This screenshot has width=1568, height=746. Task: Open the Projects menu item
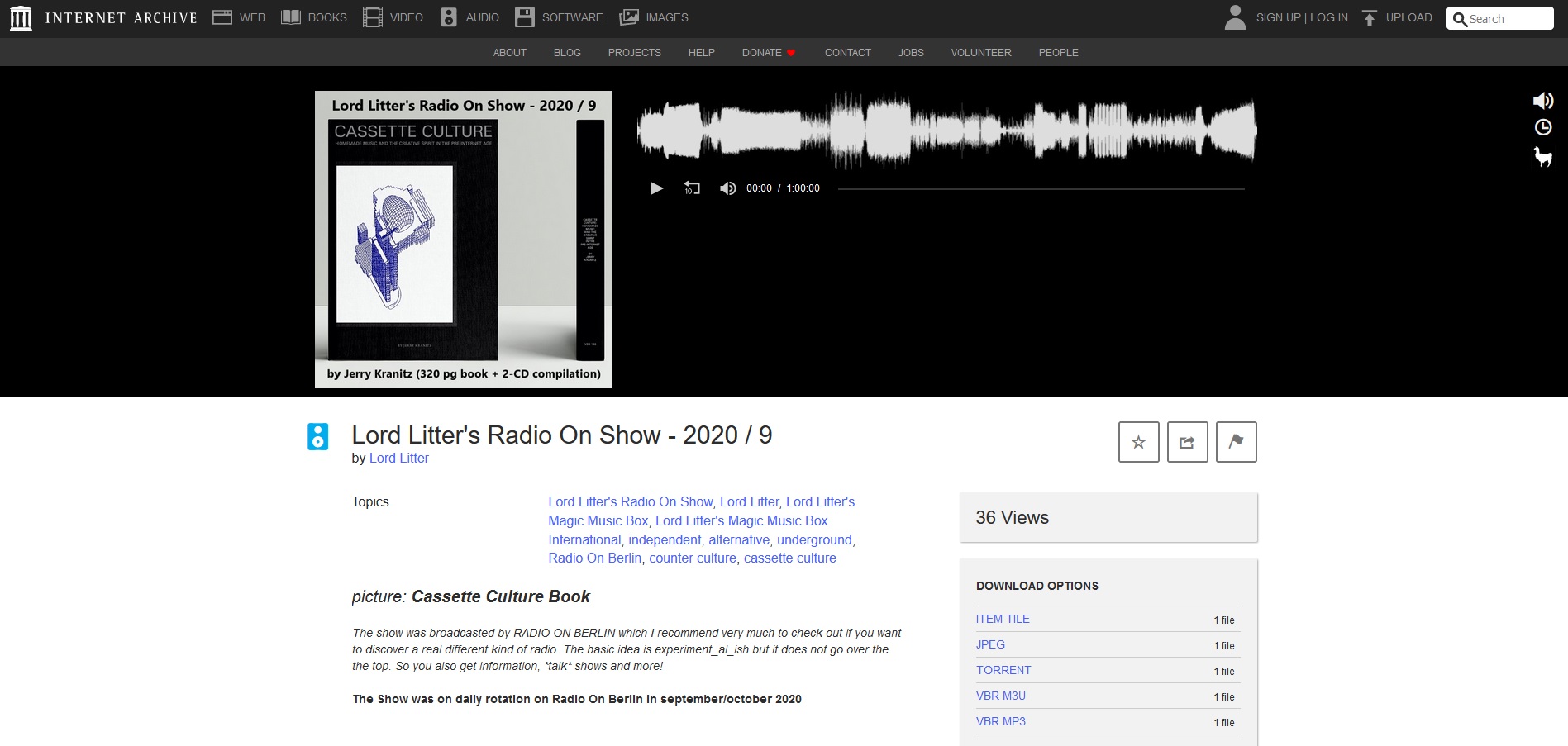(635, 53)
